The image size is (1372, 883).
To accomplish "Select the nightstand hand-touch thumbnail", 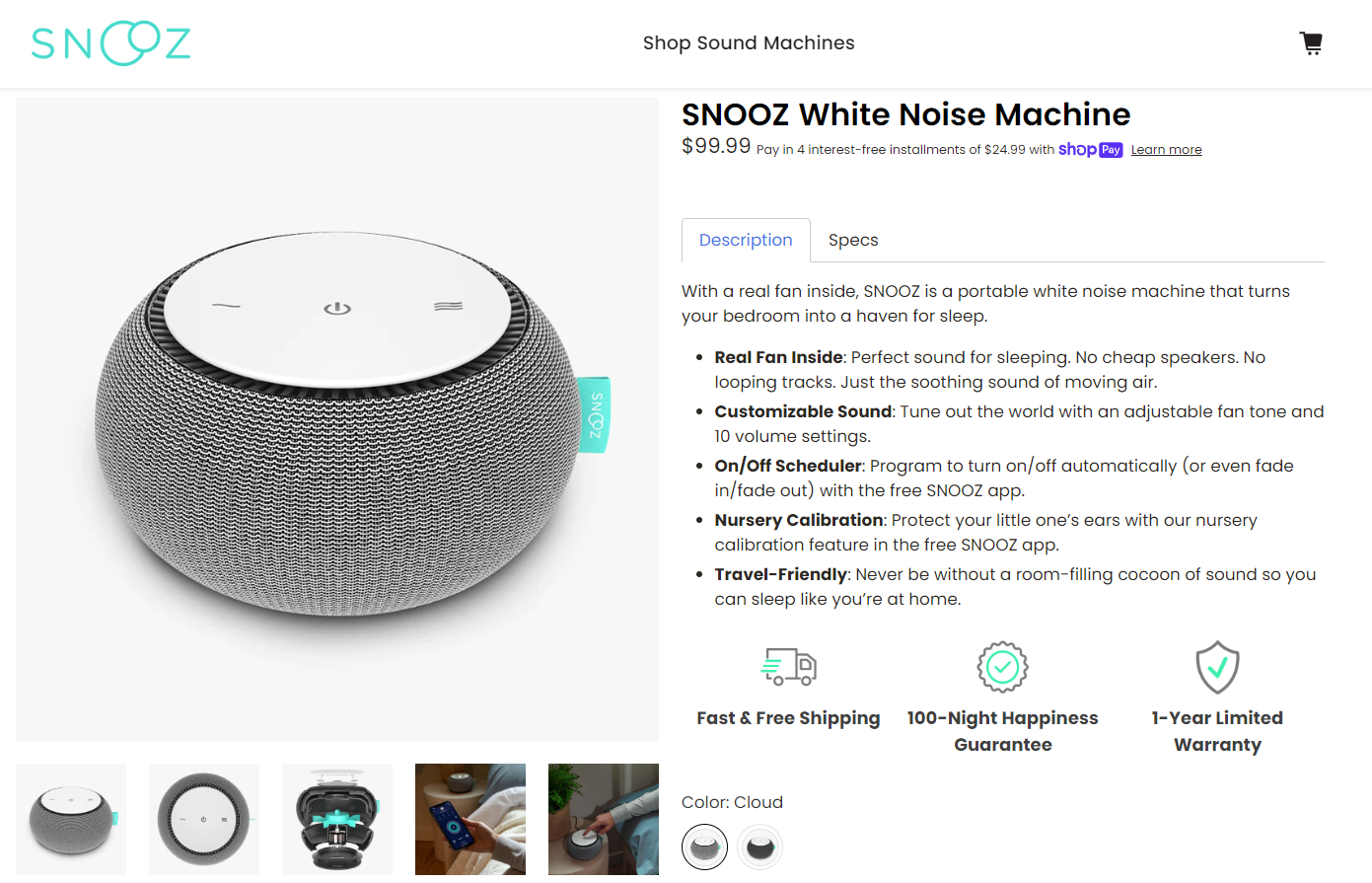I will click(604, 819).
